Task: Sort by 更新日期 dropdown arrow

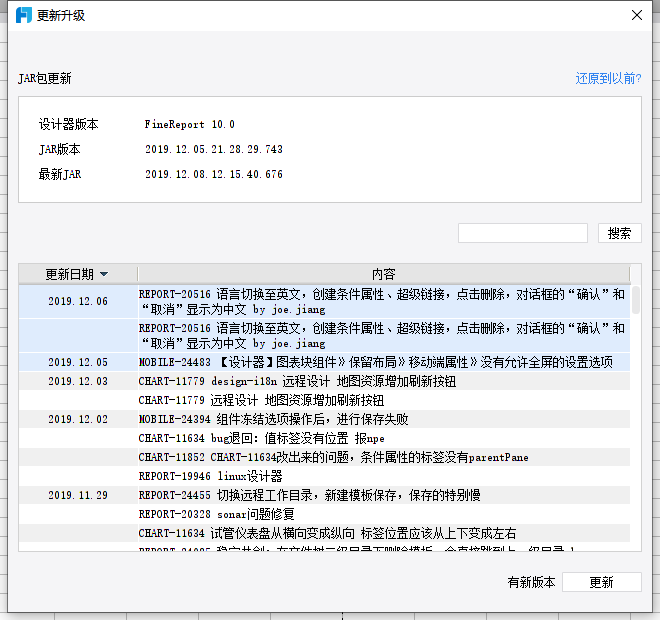Action: (104, 274)
